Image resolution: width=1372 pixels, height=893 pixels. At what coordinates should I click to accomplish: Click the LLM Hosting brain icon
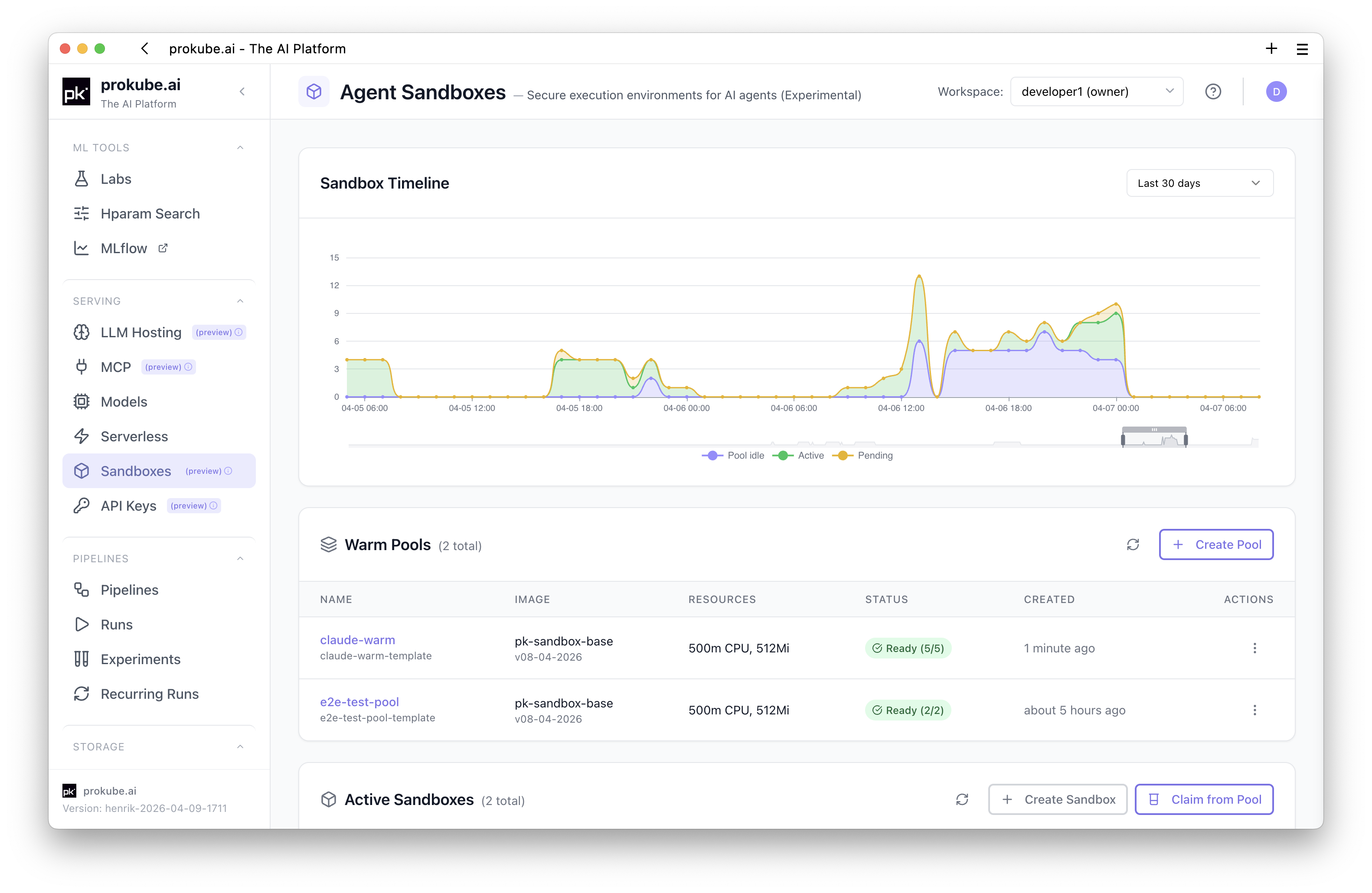tap(81, 332)
